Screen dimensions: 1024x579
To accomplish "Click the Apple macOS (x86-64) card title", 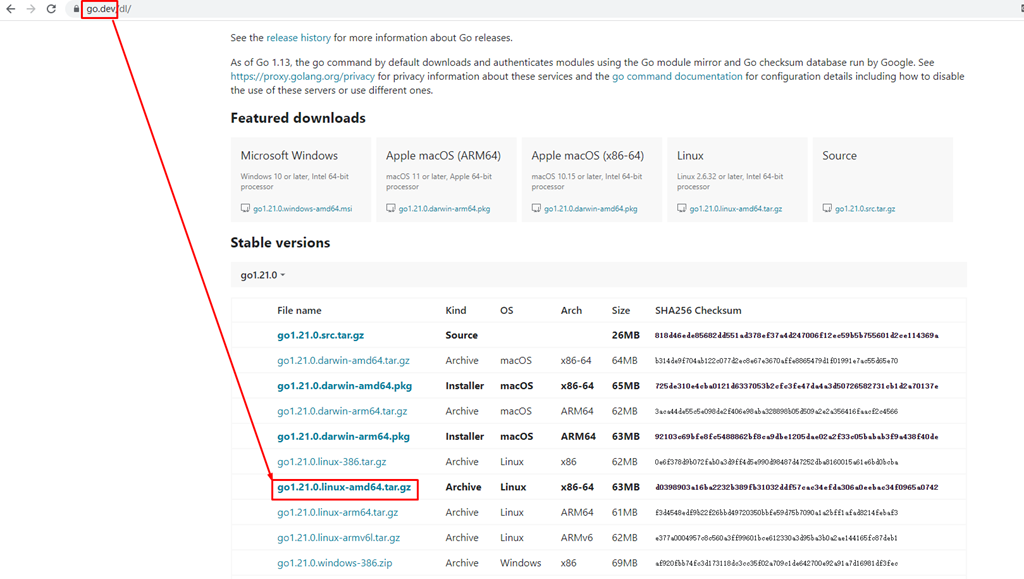I will point(587,155).
